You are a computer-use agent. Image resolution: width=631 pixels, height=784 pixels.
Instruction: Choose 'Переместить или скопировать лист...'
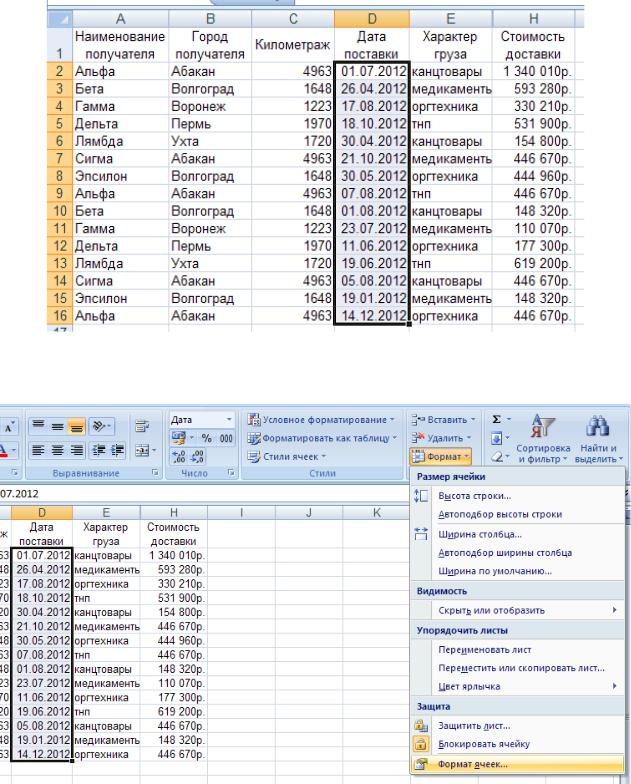coord(518,668)
